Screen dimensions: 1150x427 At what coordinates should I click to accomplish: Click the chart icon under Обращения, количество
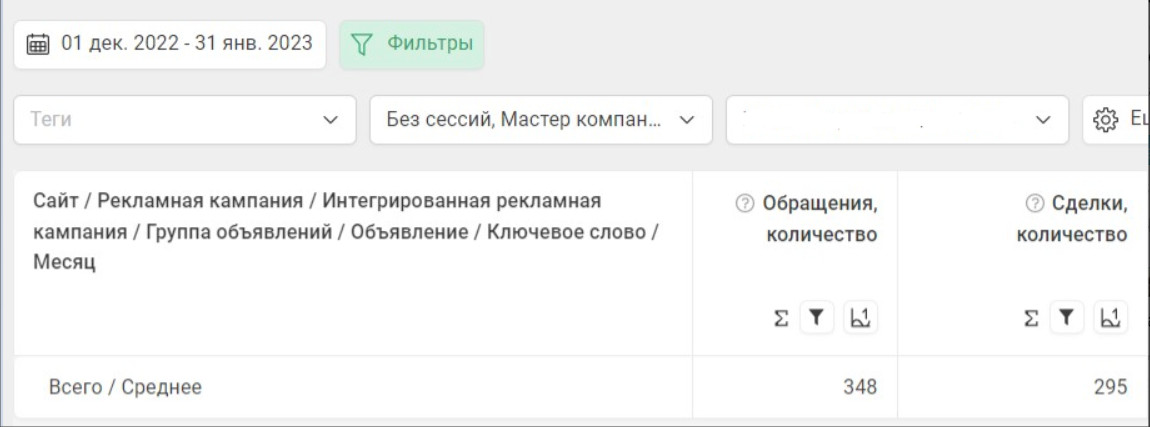coord(860,318)
